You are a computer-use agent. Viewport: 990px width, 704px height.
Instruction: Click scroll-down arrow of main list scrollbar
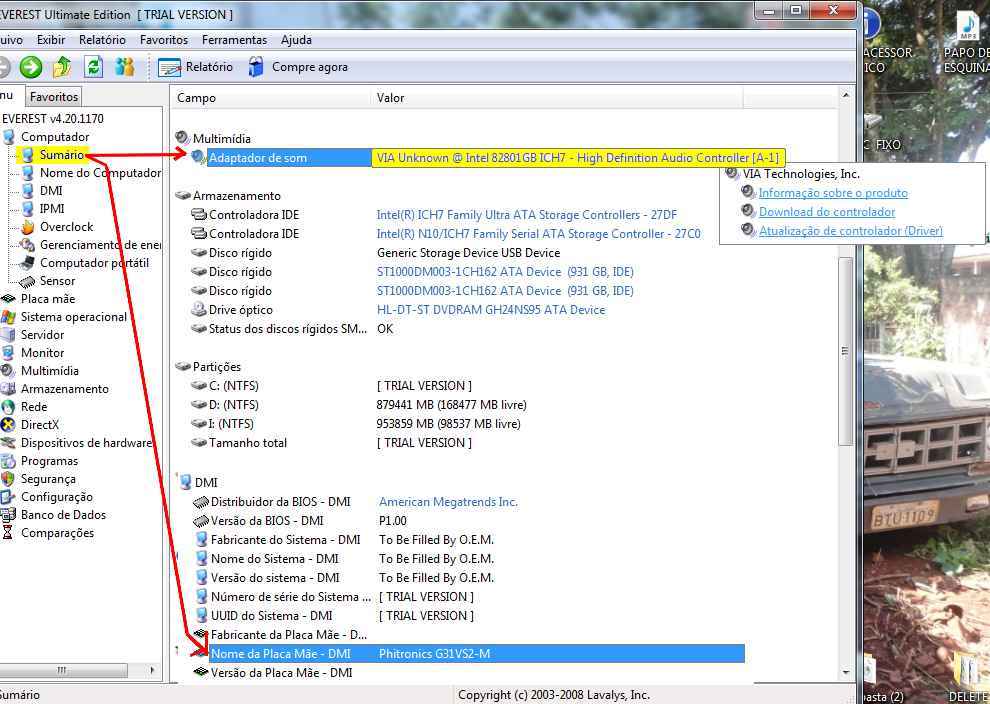tap(845, 673)
